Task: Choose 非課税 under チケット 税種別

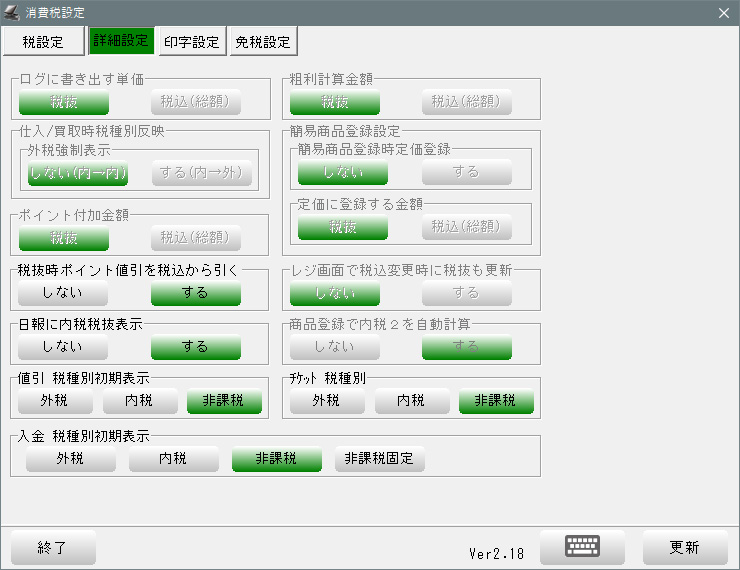Action: tap(495, 401)
